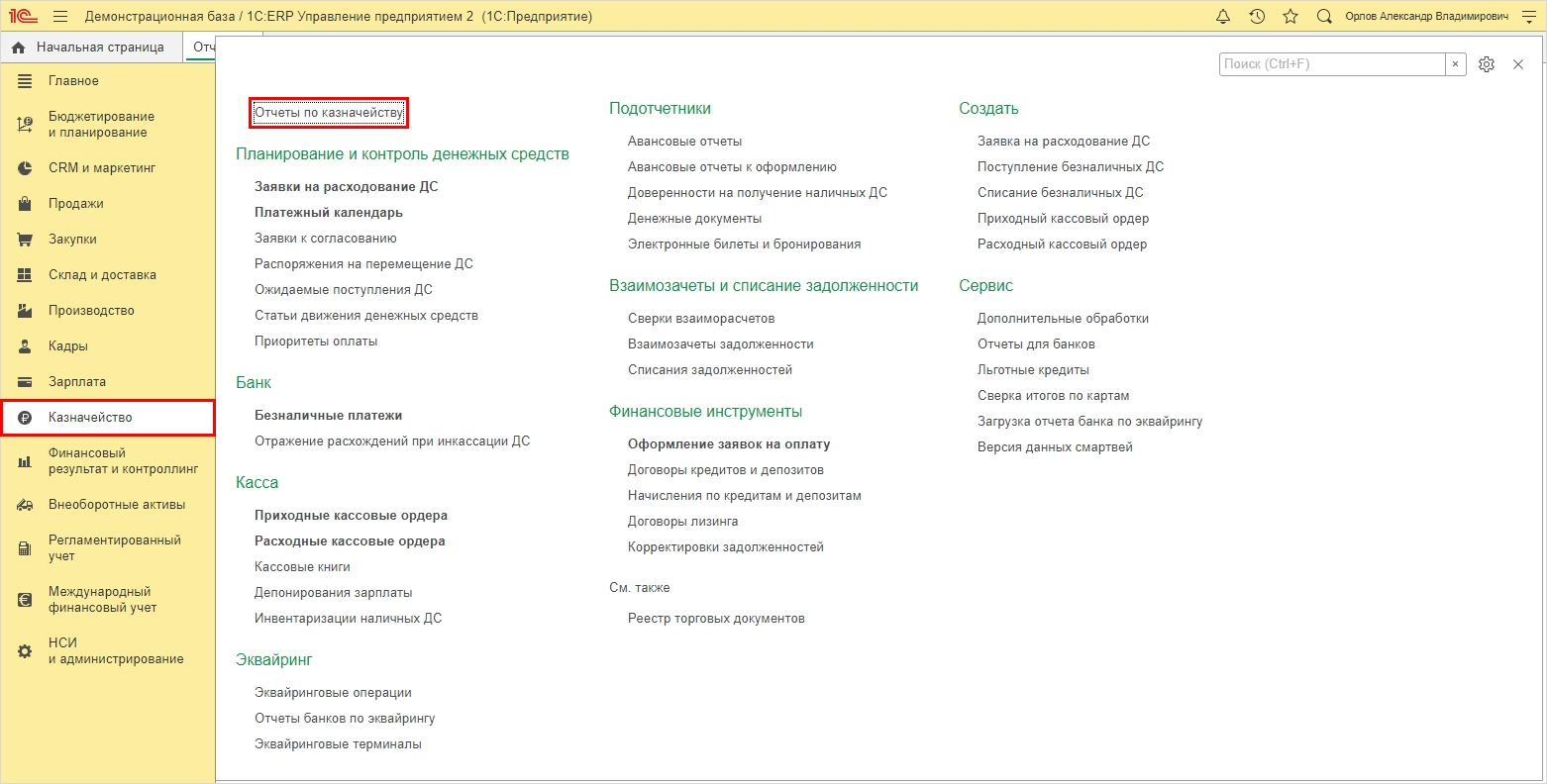This screenshot has height=784, width=1547.
Task: Clear the search field with x button
Action: (1455, 64)
